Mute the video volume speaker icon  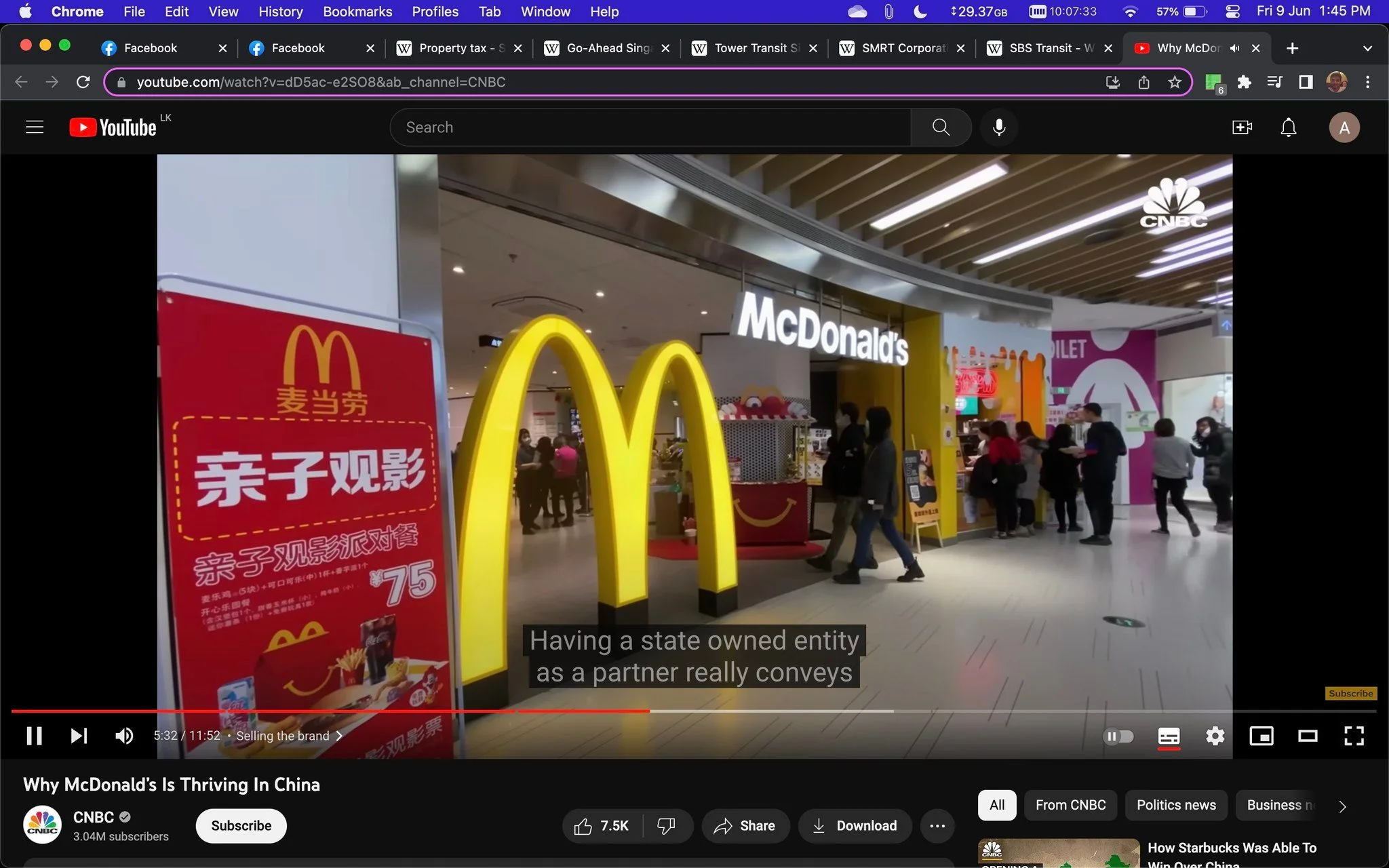pos(124,736)
